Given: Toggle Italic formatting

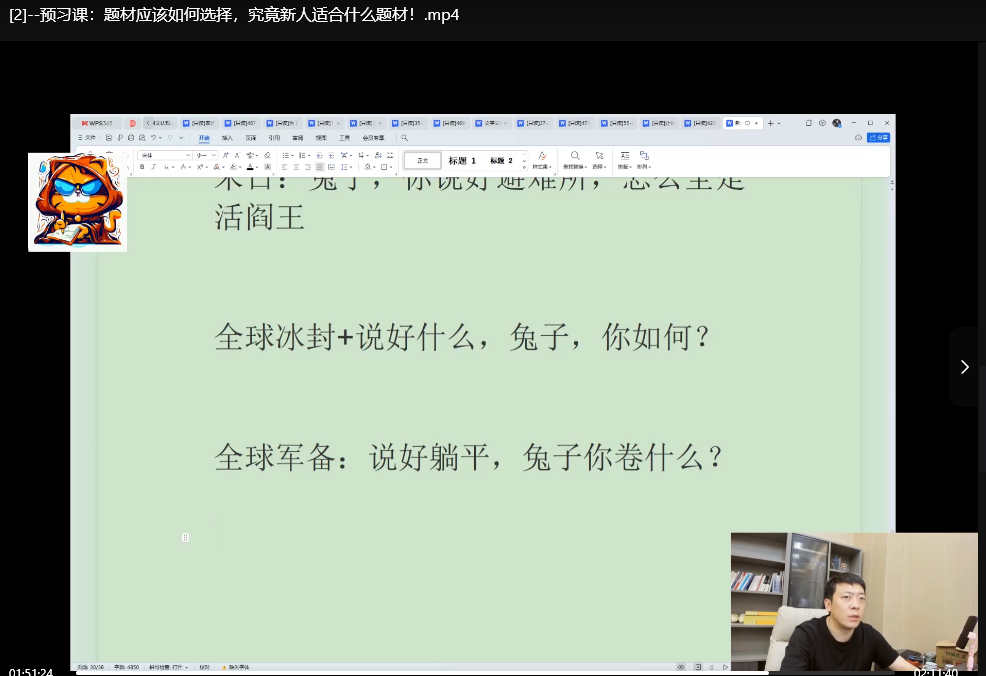Looking at the screenshot, I should (x=153, y=167).
